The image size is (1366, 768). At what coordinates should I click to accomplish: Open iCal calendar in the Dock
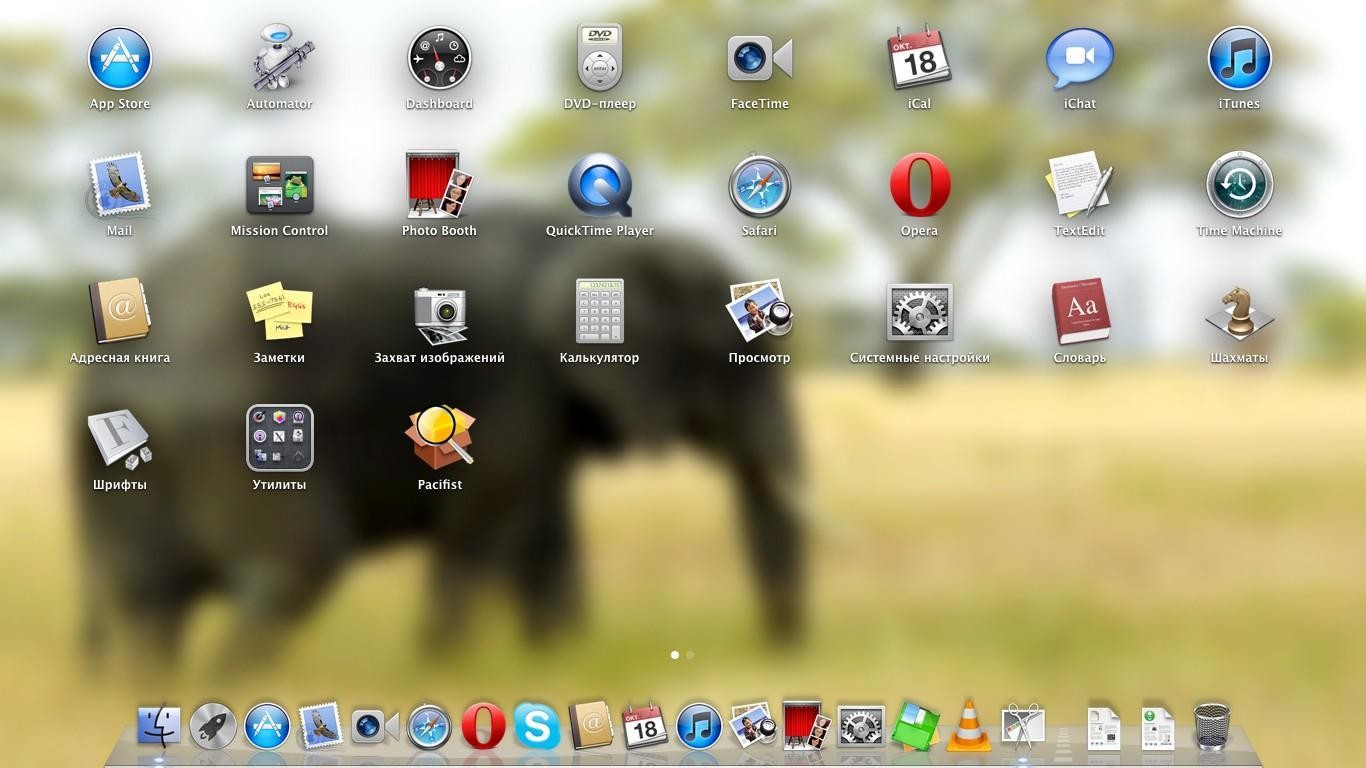pos(645,726)
